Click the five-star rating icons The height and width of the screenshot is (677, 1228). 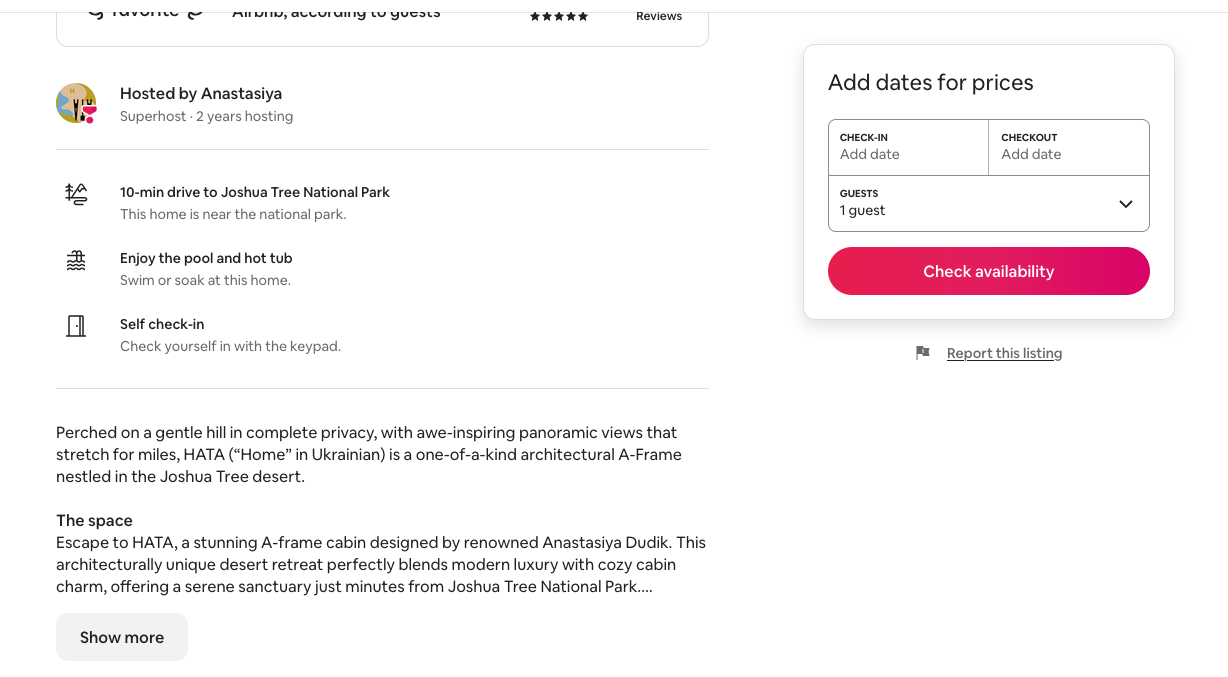coord(559,17)
